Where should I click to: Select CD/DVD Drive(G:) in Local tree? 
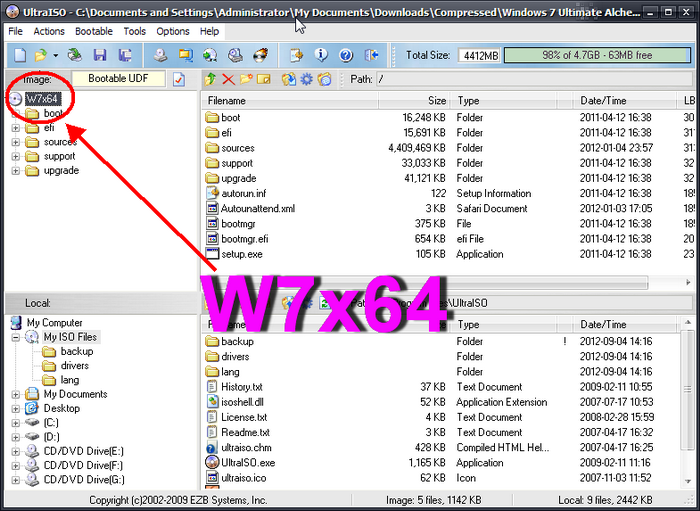pyautogui.click(x=83, y=480)
